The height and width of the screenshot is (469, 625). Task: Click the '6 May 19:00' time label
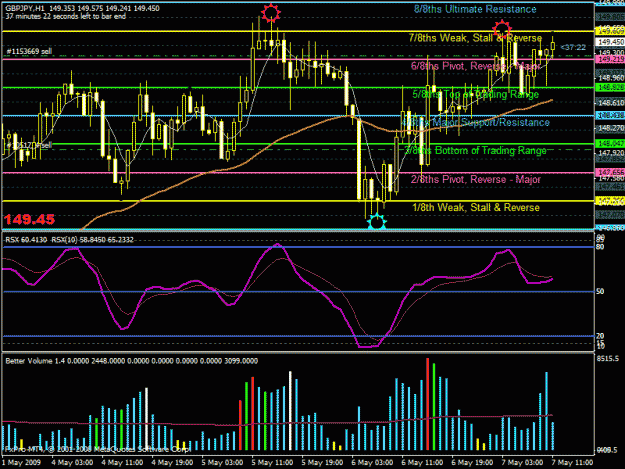pyautogui.click(x=472, y=463)
